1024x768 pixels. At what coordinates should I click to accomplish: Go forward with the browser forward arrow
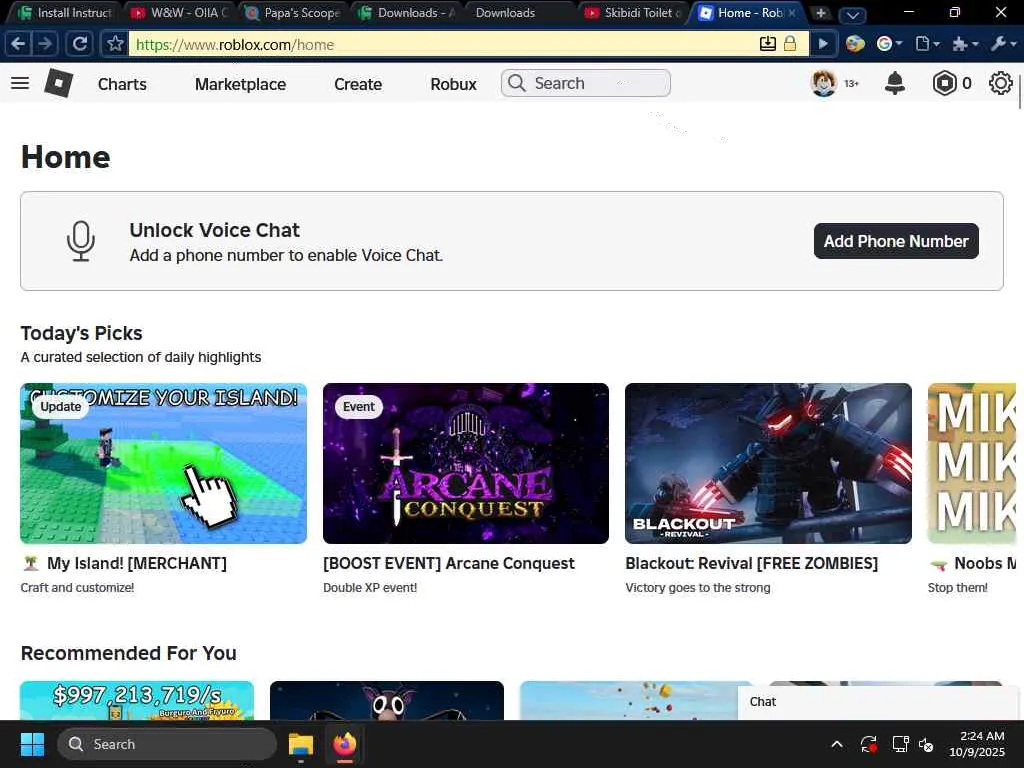pyautogui.click(x=45, y=44)
